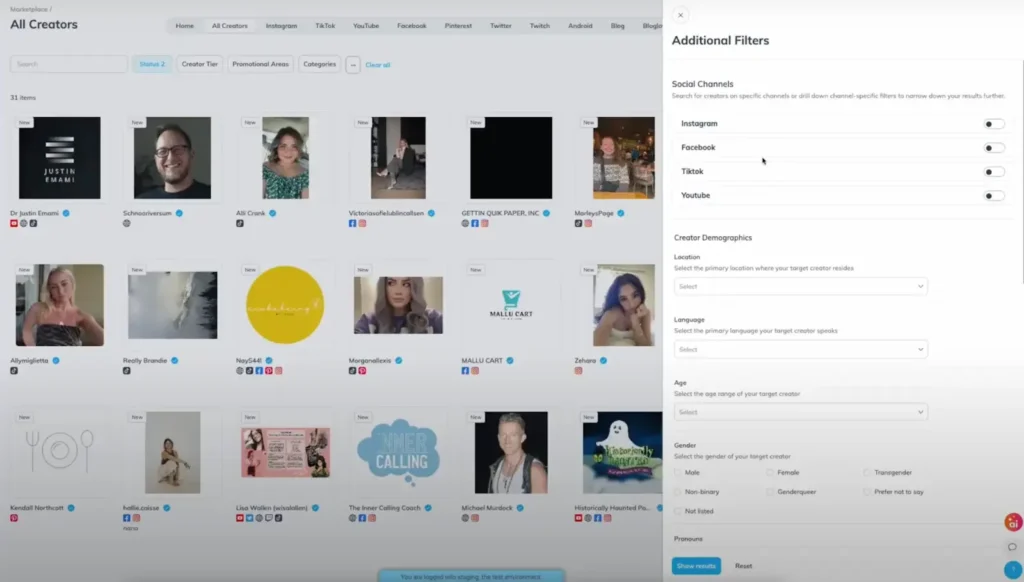The height and width of the screenshot is (582, 1024).
Task: Expand the Language select dropdown
Action: [x=800, y=350]
